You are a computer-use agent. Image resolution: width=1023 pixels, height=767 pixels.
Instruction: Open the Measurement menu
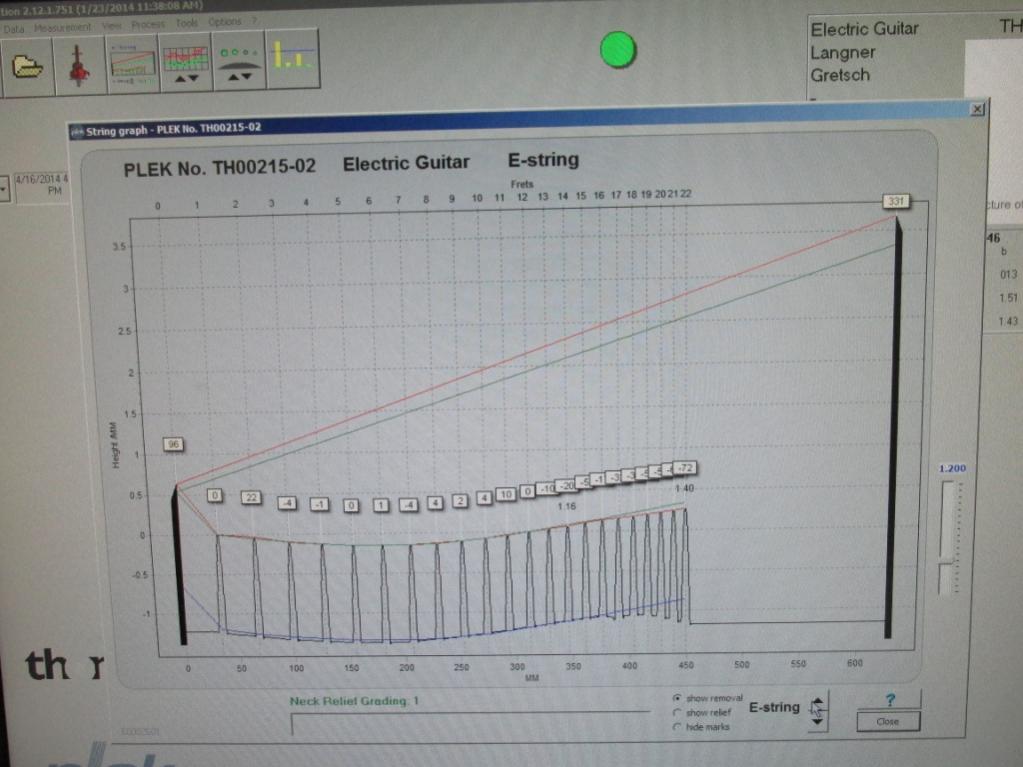click(63, 27)
